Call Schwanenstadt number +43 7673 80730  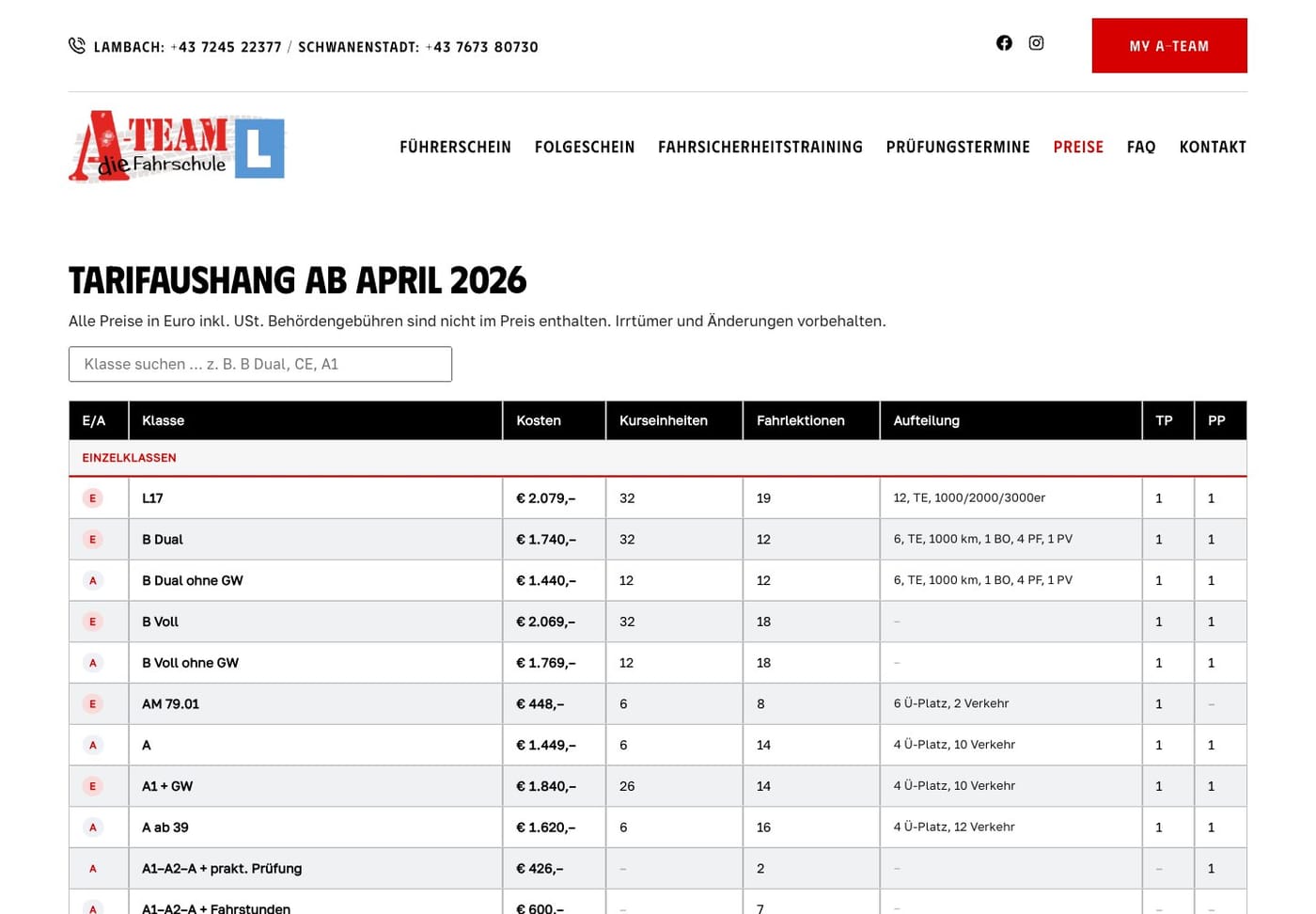point(481,47)
